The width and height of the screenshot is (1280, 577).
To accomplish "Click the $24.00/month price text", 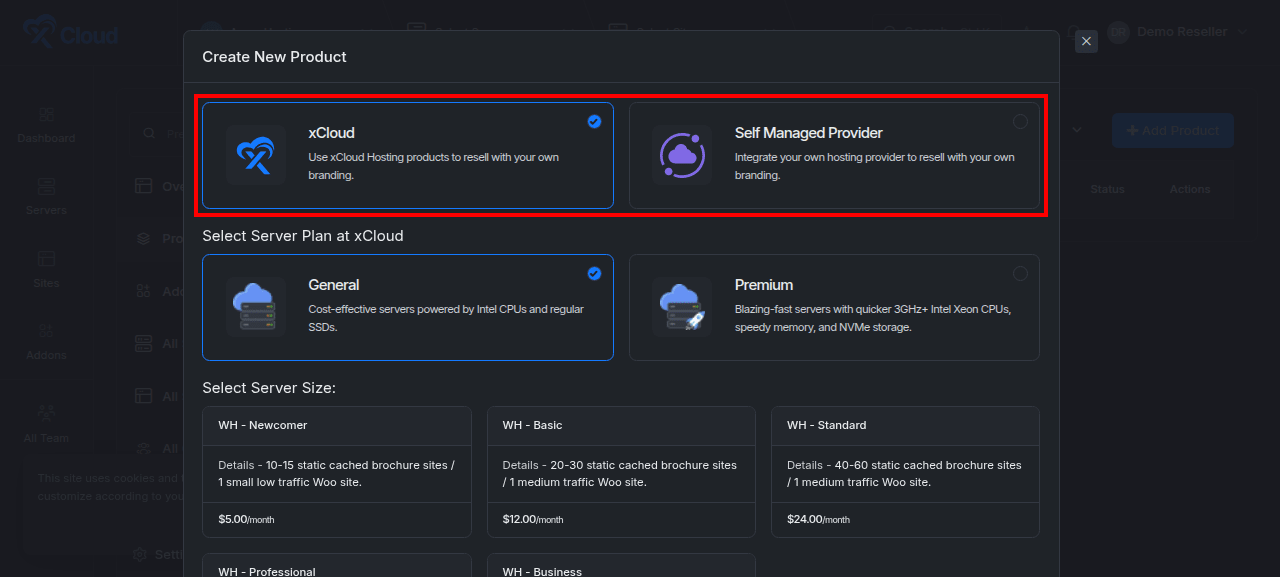I will click(x=818, y=520).
